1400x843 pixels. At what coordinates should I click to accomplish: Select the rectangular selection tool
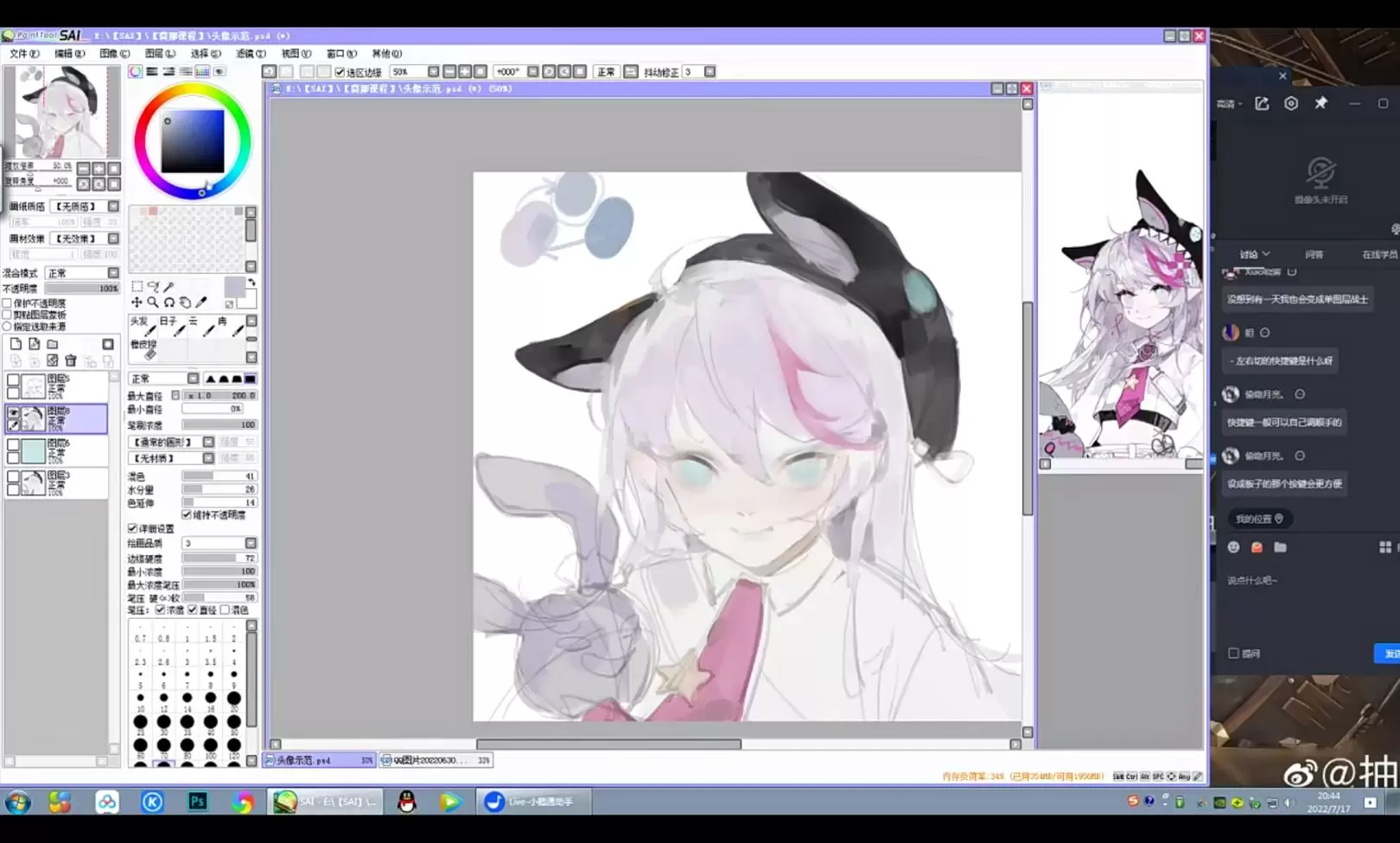[137, 286]
